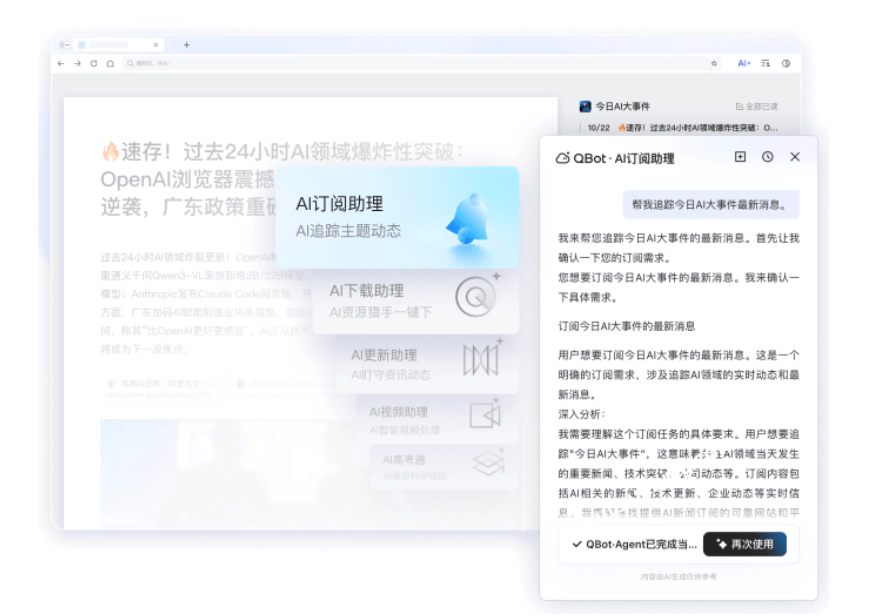Bookmark the page with the star icon
Viewport: 871px width, 616px height.
pyautogui.click(x=714, y=63)
